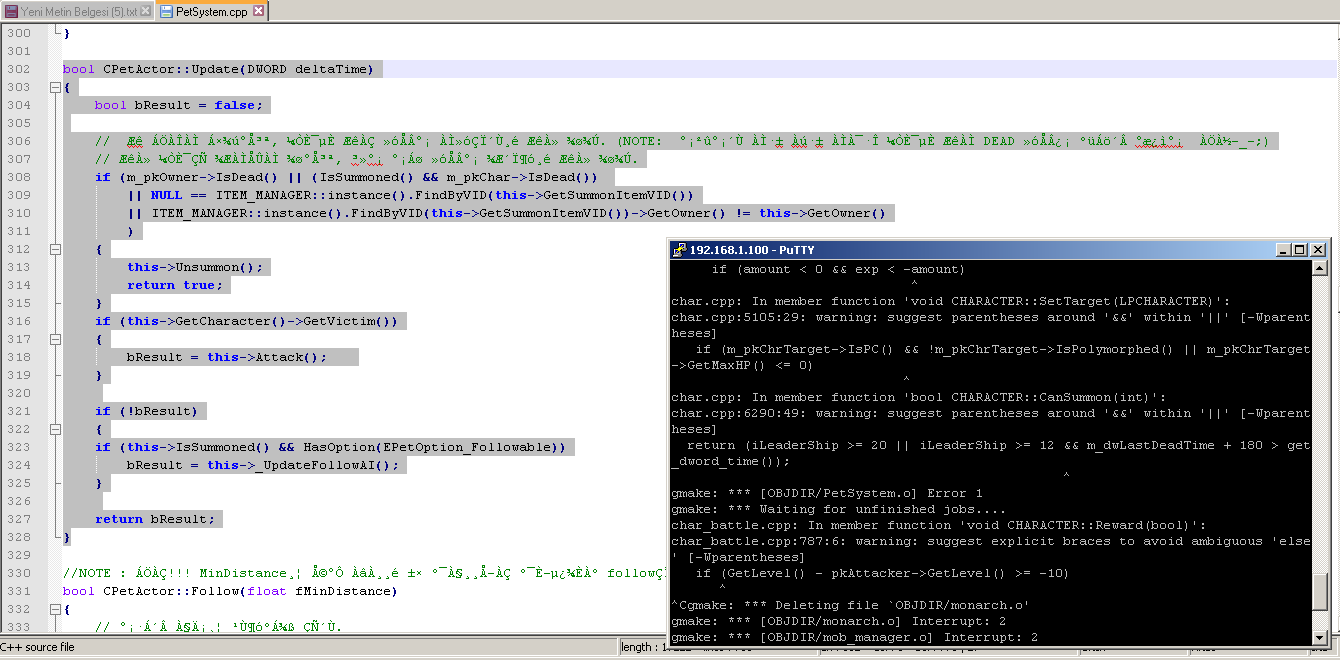Click the PuTTY window system menu icon

point(679,250)
